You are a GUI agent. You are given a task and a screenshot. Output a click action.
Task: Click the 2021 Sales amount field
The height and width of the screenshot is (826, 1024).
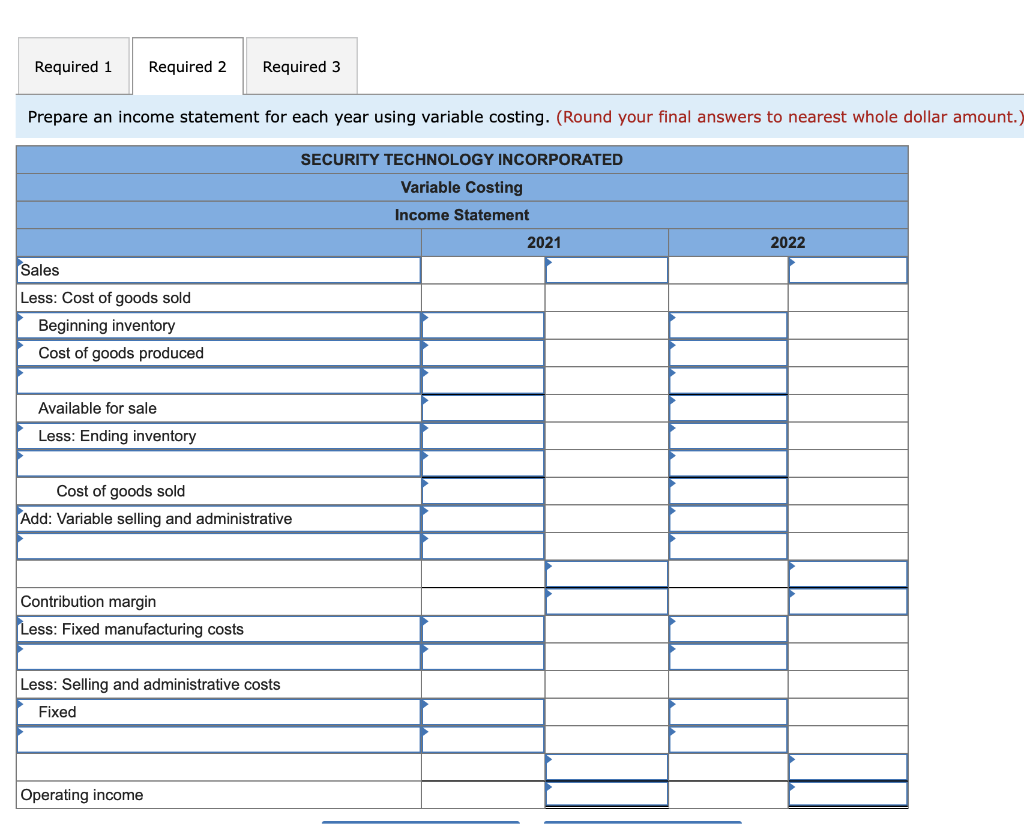point(607,270)
